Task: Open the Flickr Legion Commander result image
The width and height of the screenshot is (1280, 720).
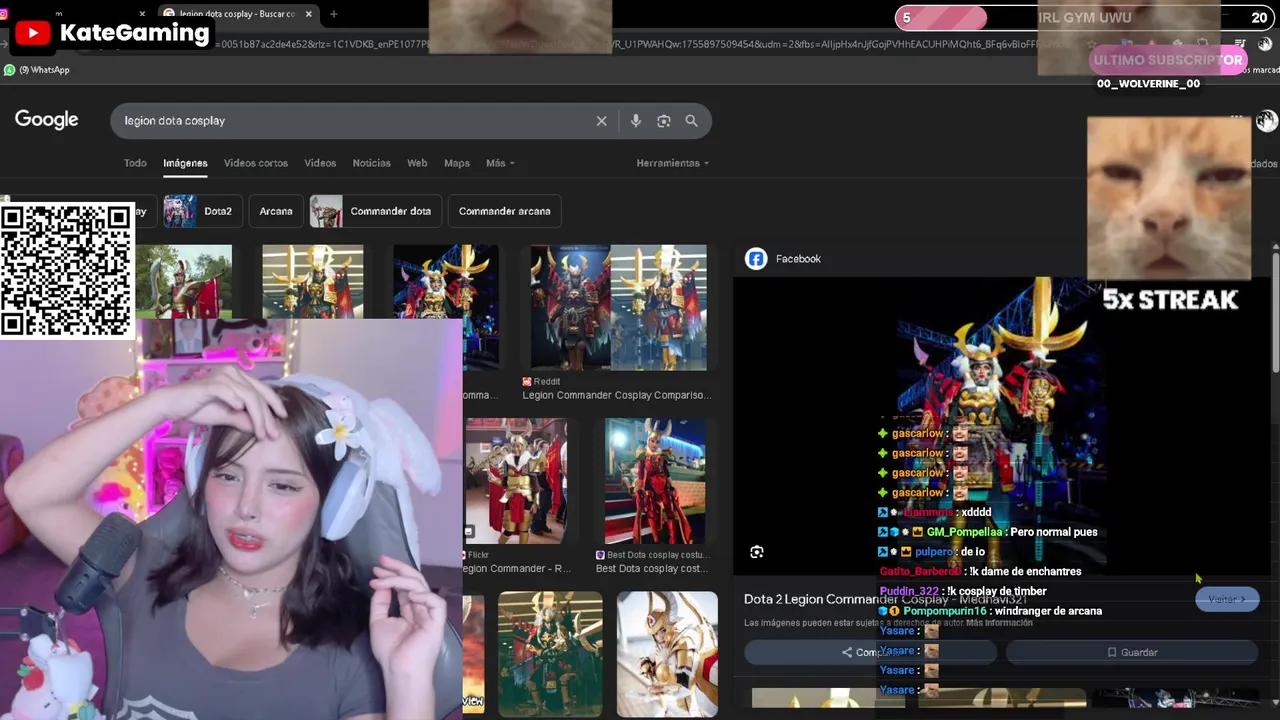Action: point(516,481)
